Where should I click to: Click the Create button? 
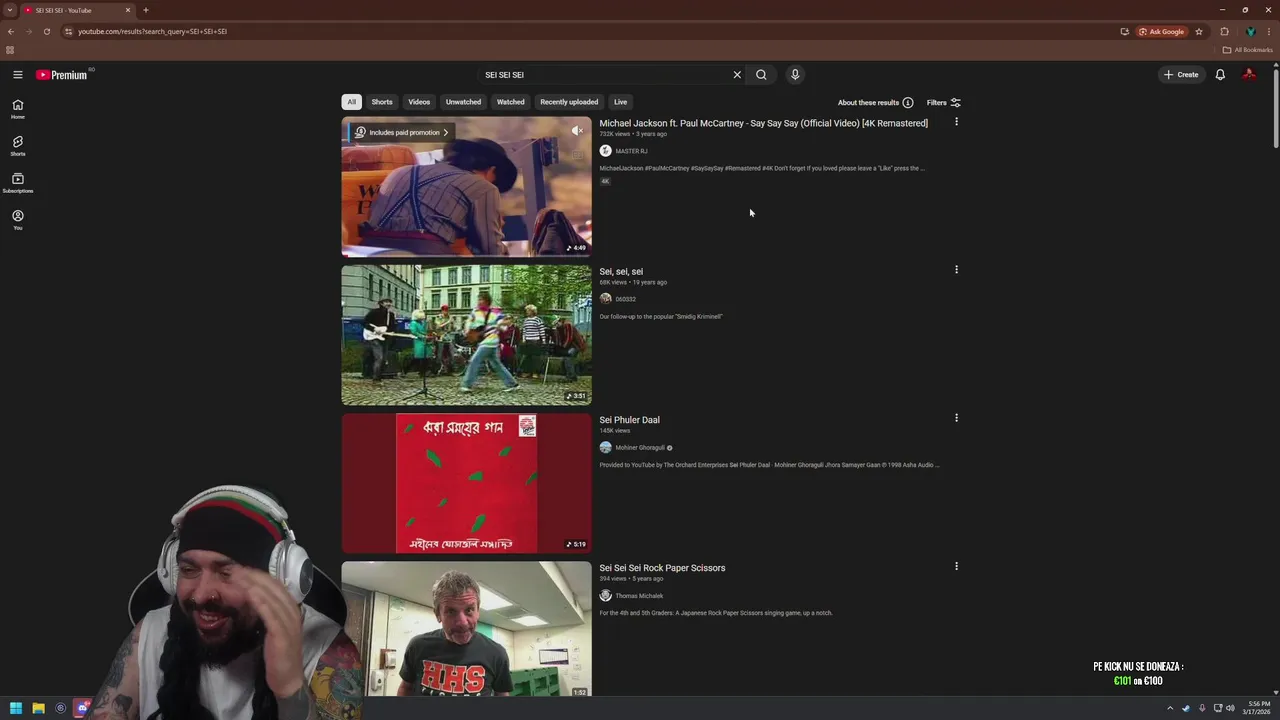coord(1181,75)
